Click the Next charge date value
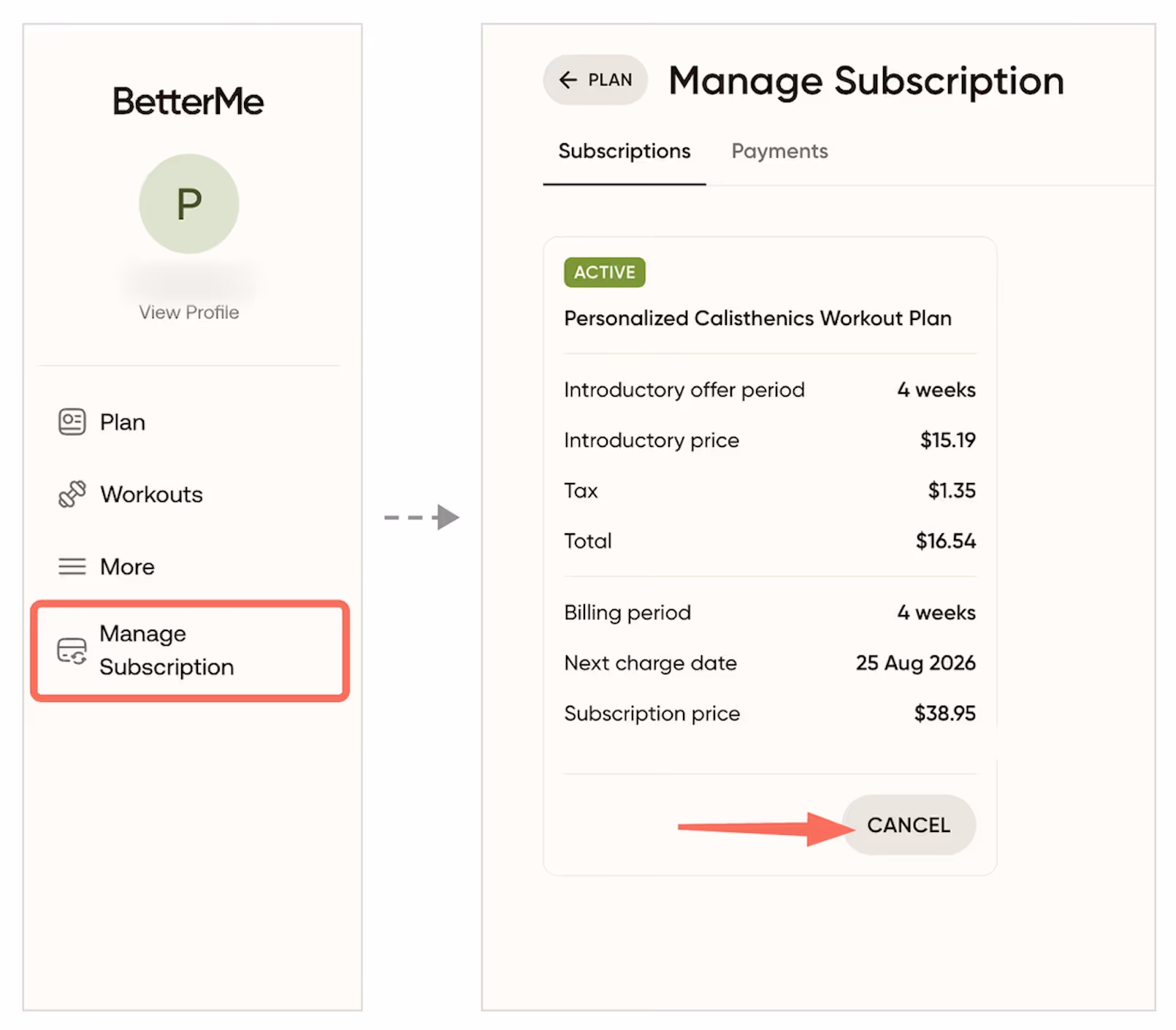The height and width of the screenshot is (1030, 1176). coord(916,663)
